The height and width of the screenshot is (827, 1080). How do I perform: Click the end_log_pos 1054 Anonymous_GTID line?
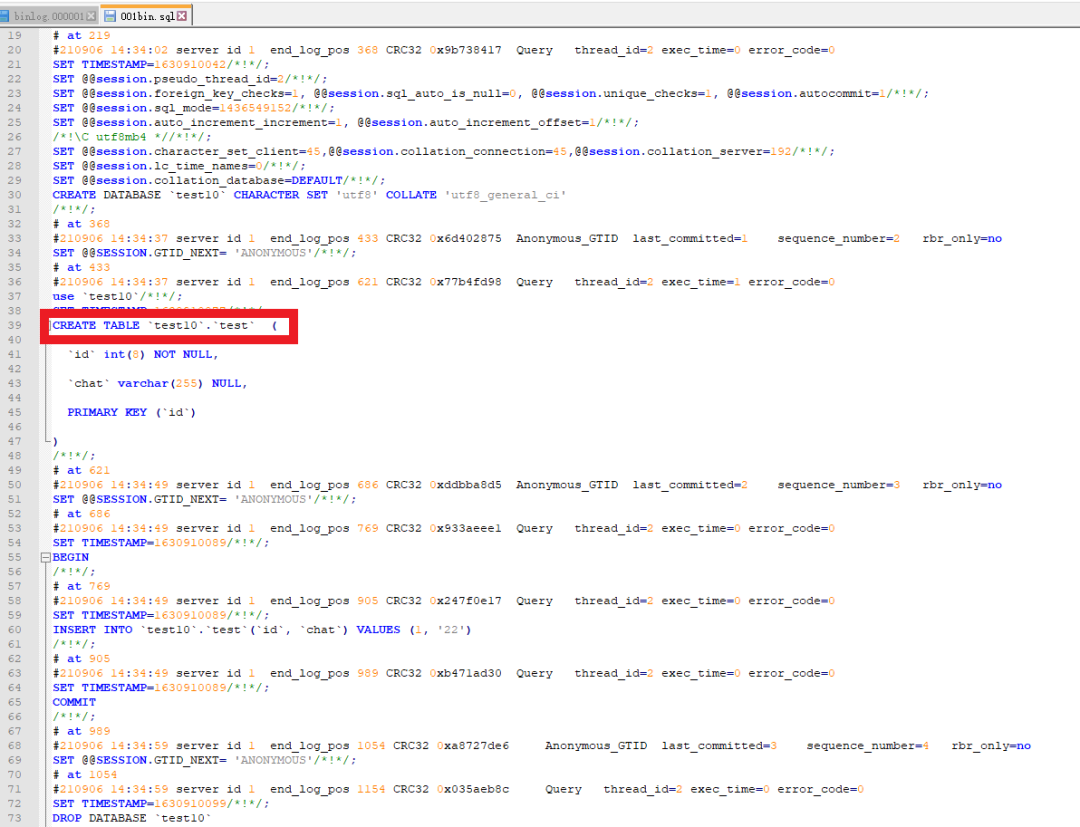(541, 745)
